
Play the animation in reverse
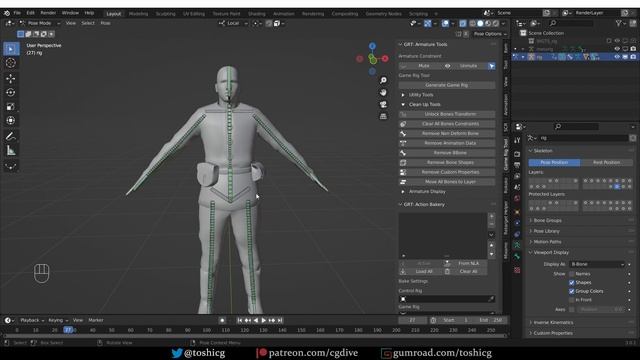[256, 320]
